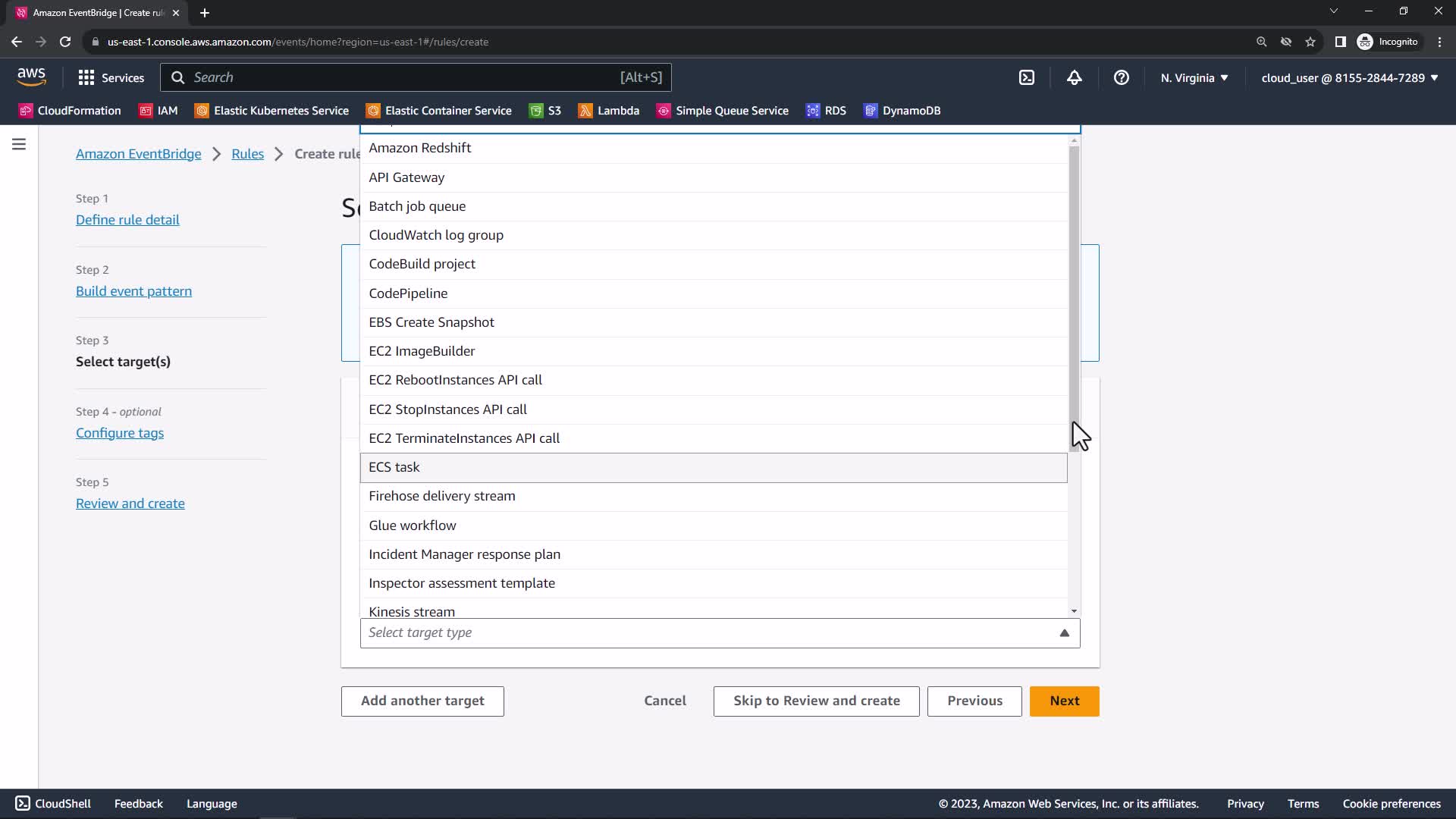Open the cloud_user account dropdown
Image resolution: width=1456 pixels, height=819 pixels.
point(1349,77)
